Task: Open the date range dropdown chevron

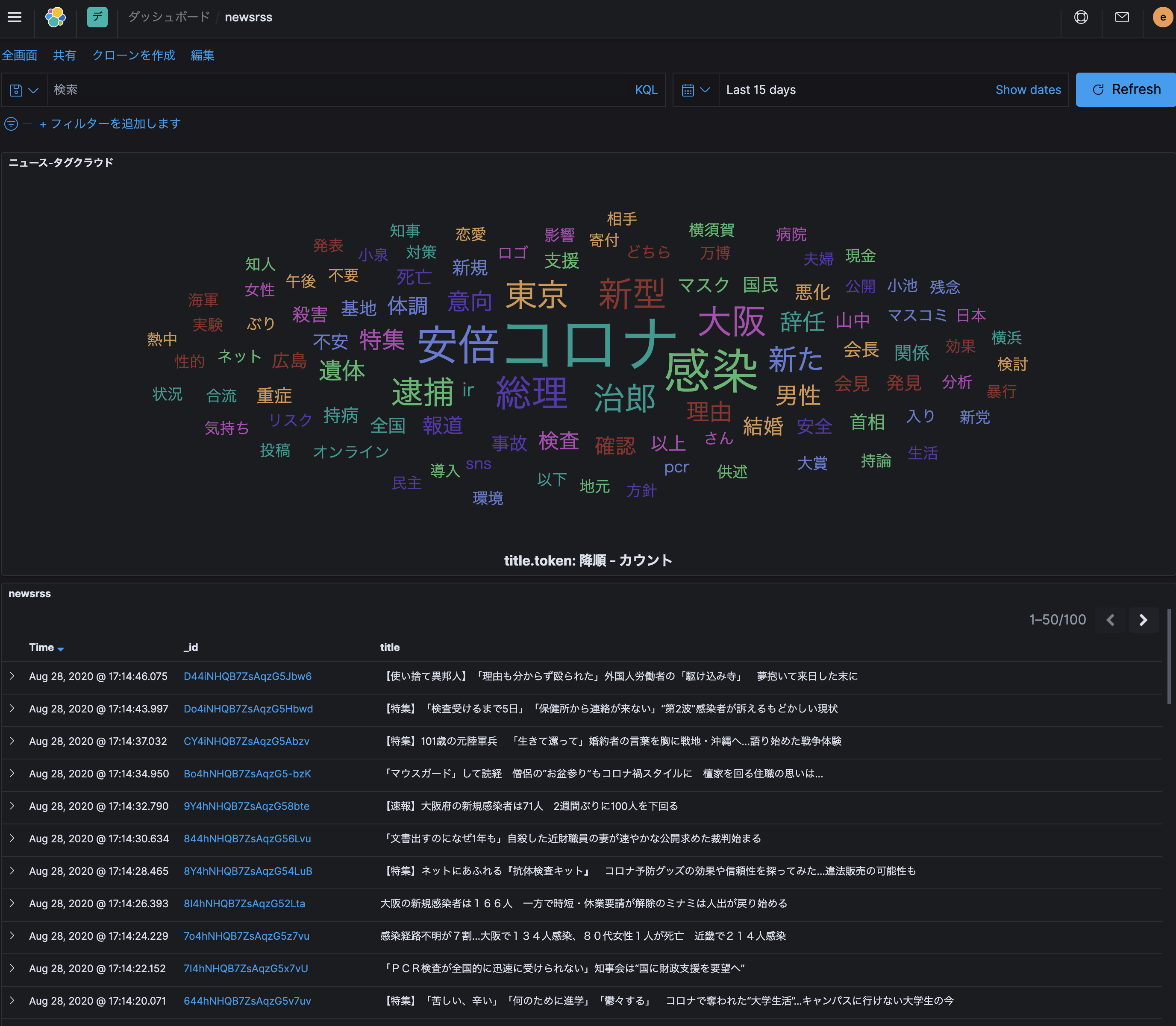Action: 706,89
